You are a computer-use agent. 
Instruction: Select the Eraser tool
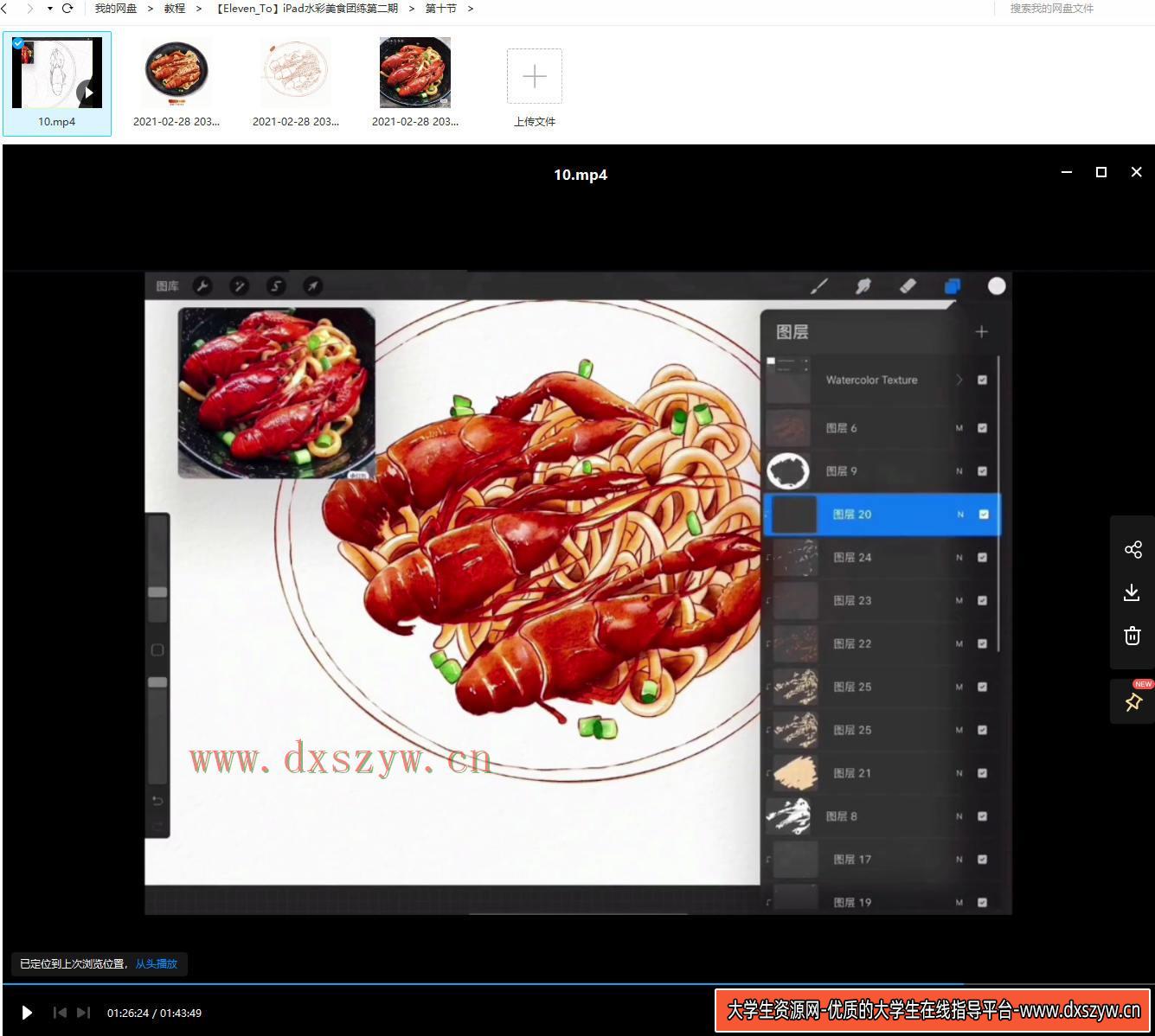908,286
